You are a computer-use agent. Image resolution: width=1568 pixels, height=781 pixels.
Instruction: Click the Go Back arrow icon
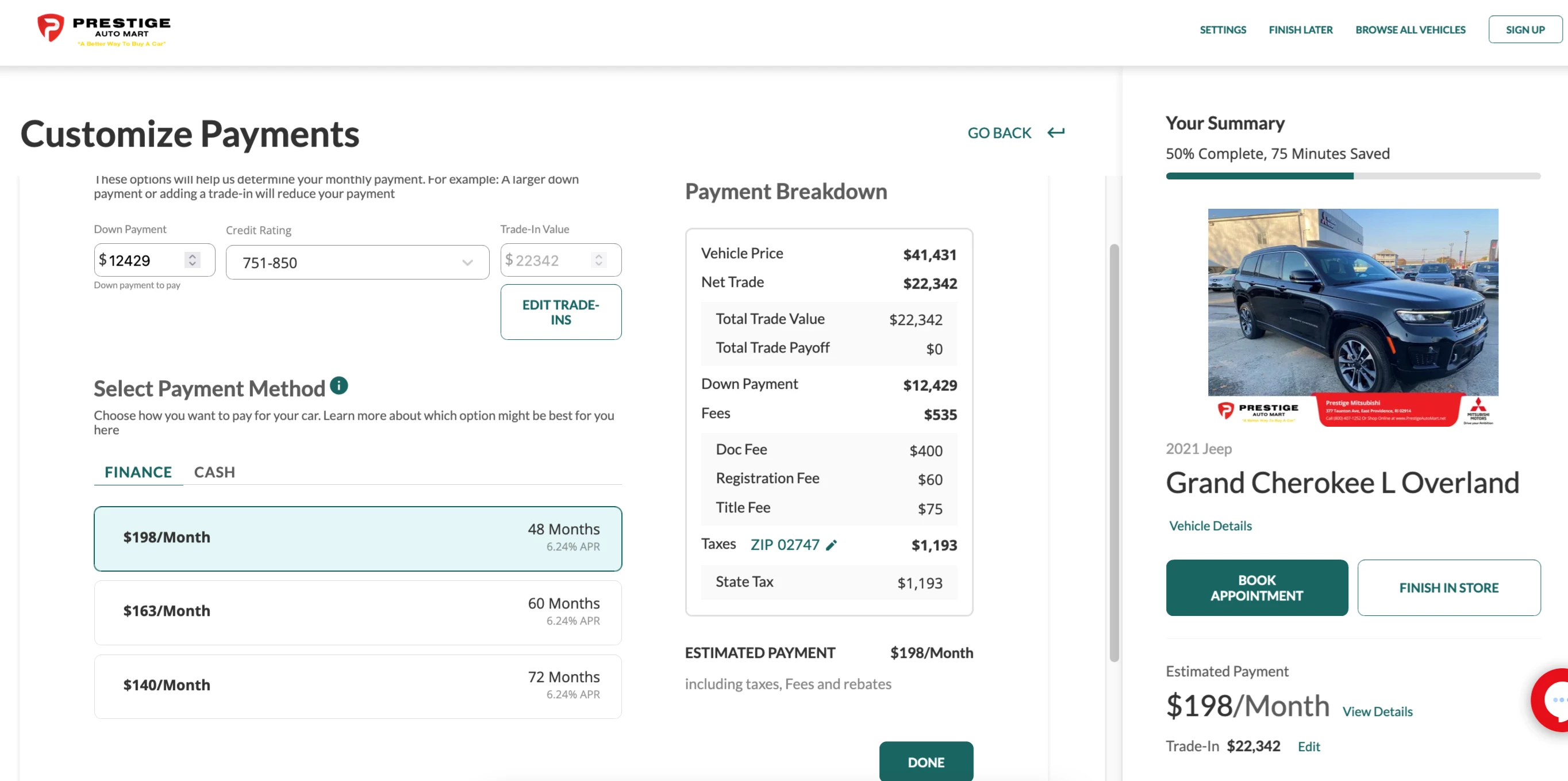pyautogui.click(x=1055, y=133)
